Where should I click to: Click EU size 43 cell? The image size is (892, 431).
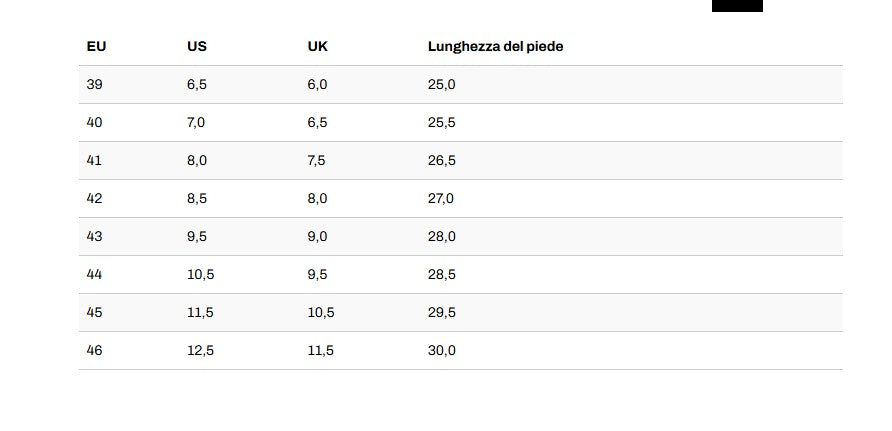tap(94, 237)
